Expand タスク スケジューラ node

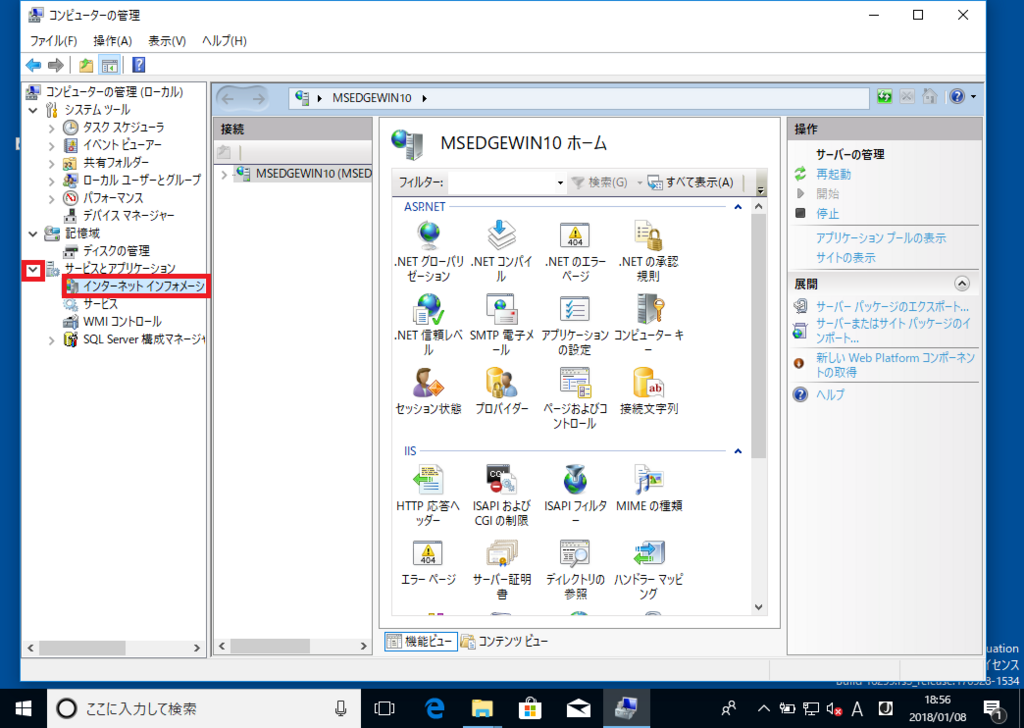click(52, 128)
